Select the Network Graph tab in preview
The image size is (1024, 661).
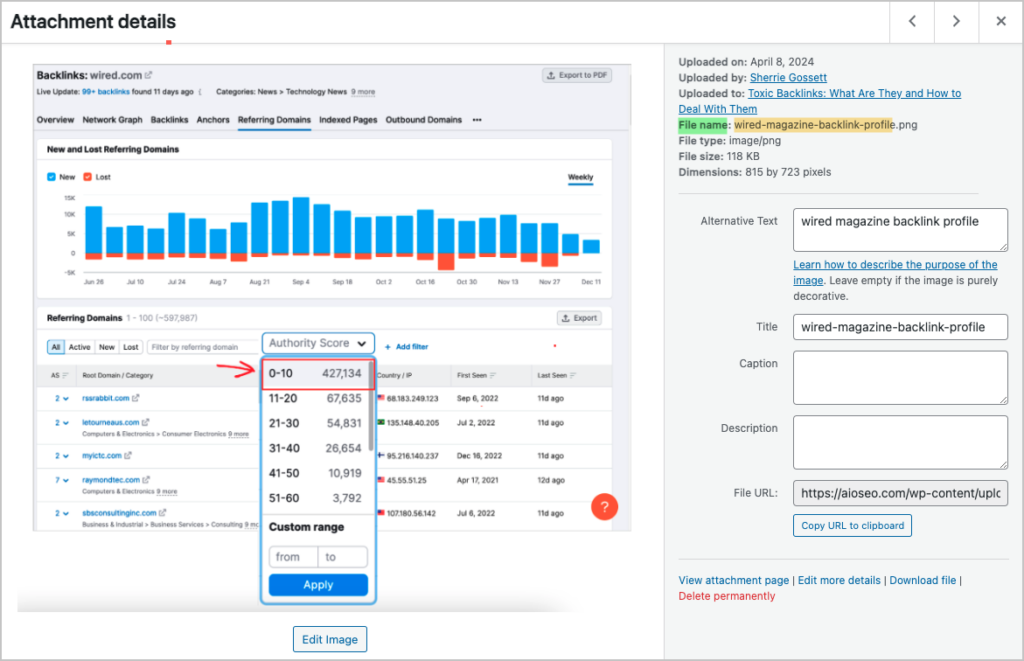[x=112, y=120]
